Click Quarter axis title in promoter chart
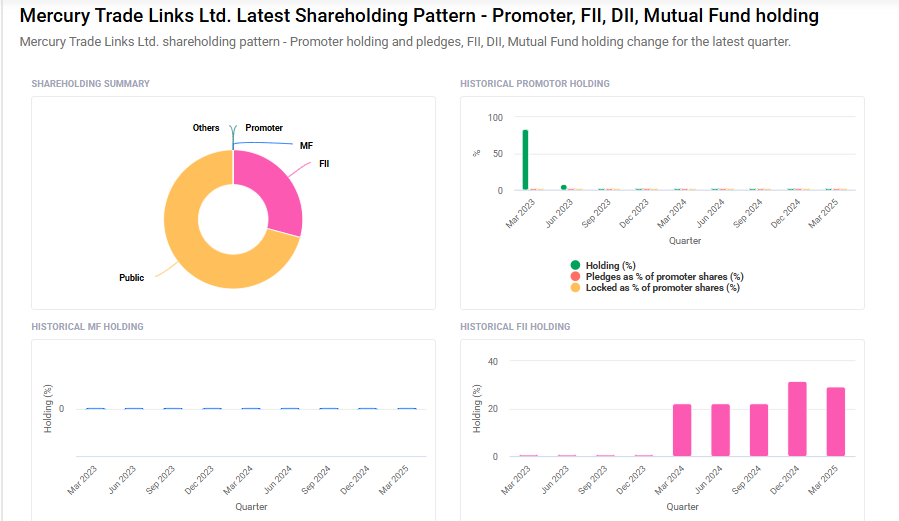The height and width of the screenshot is (521, 899). click(x=685, y=241)
